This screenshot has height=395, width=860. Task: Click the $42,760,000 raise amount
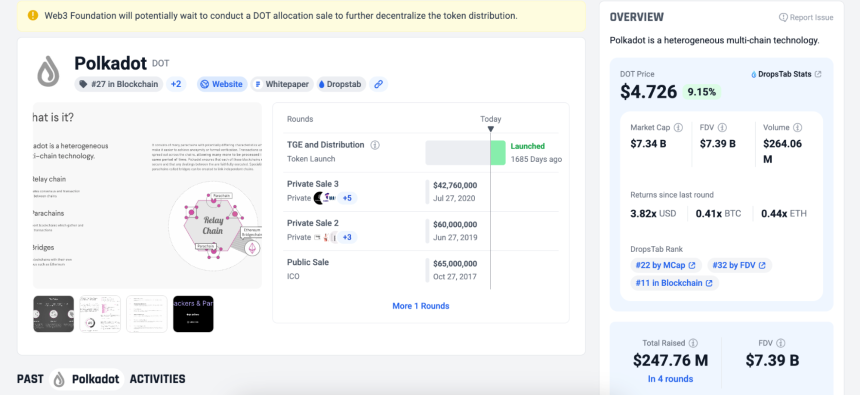click(455, 185)
